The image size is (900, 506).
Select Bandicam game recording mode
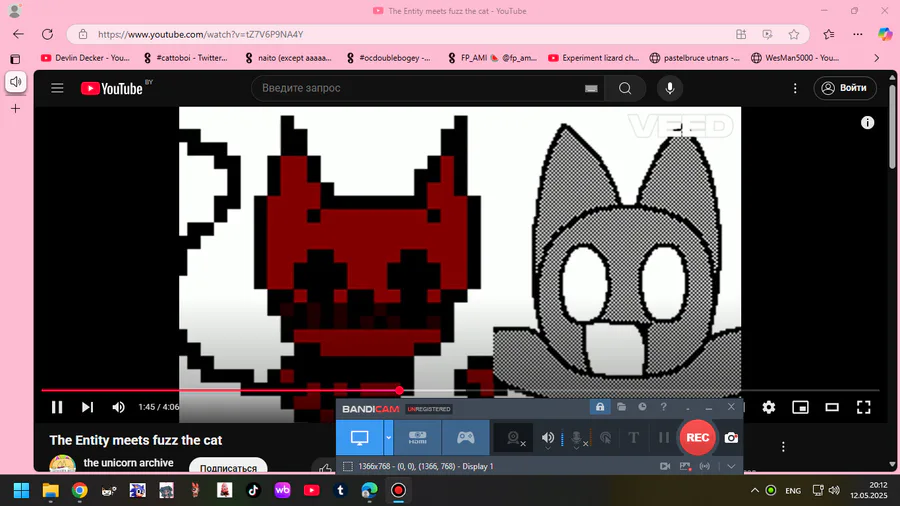click(465, 438)
